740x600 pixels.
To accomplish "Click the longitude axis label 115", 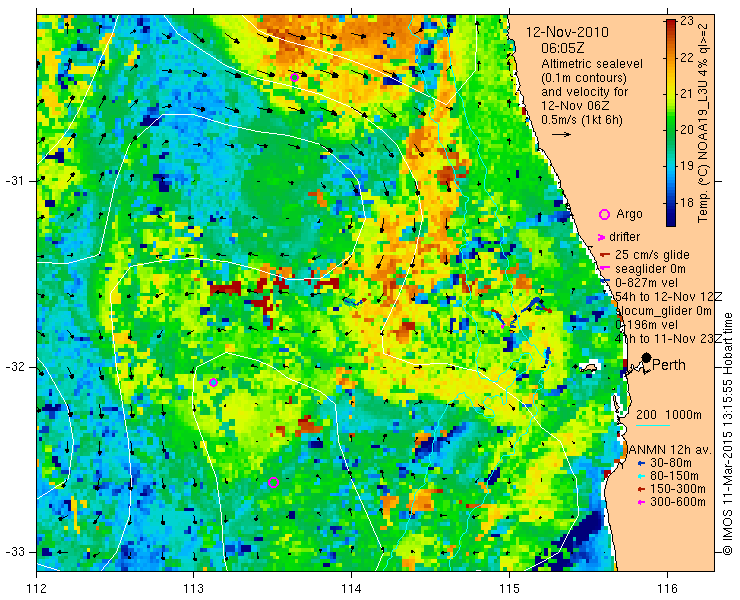I will coord(509,589).
